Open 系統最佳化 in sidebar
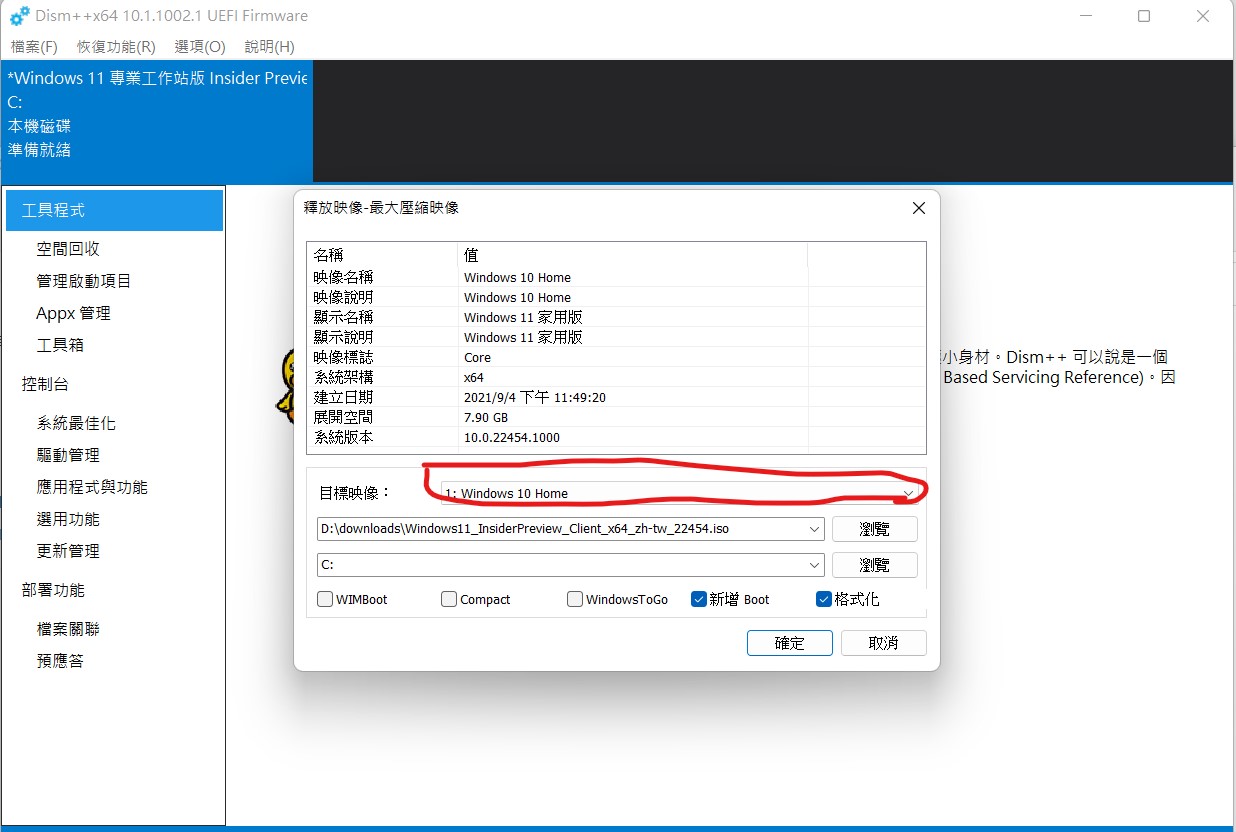This screenshot has width=1236, height=832. point(76,423)
